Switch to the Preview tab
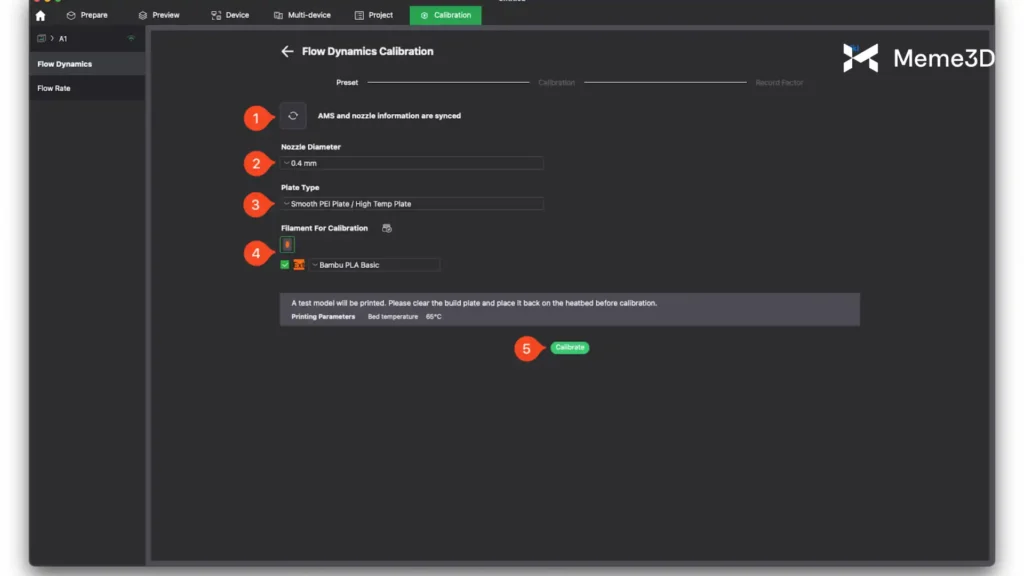The image size is (1024, 576). coord(159,15)
